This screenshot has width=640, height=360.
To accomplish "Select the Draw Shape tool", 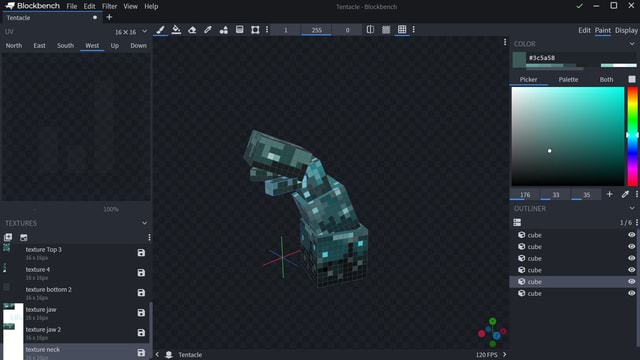I will point(224,30).
